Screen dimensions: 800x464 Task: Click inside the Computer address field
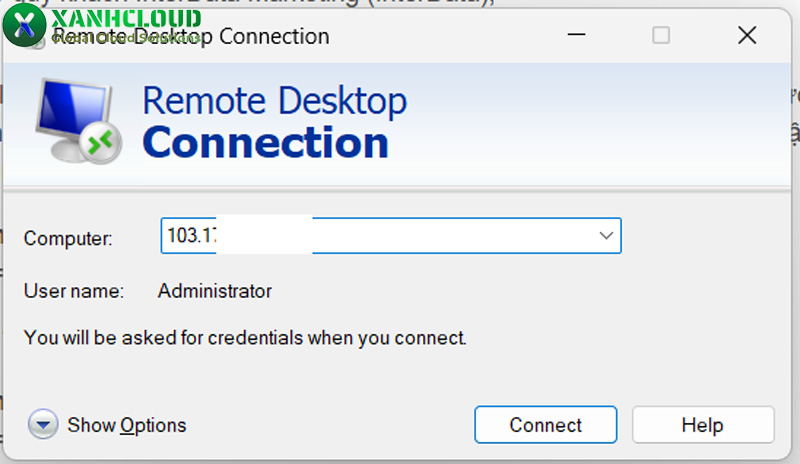click(400, 236)
